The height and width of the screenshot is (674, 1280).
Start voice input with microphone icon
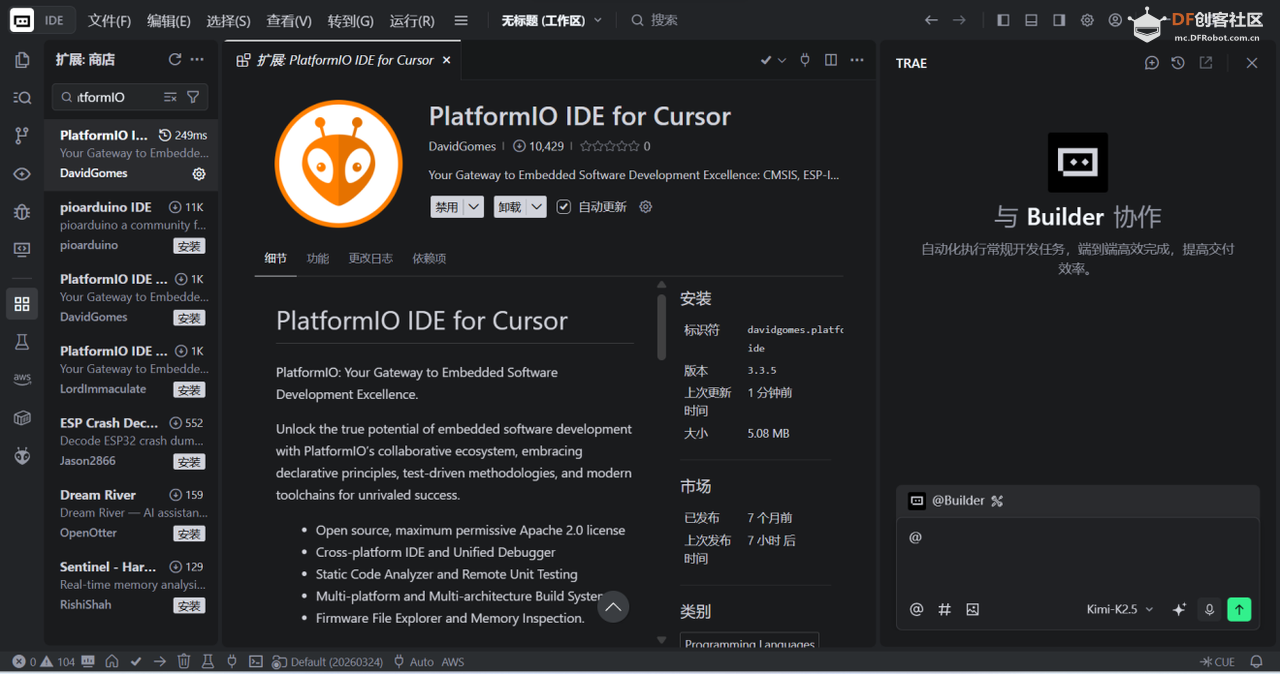[1210, 609]
